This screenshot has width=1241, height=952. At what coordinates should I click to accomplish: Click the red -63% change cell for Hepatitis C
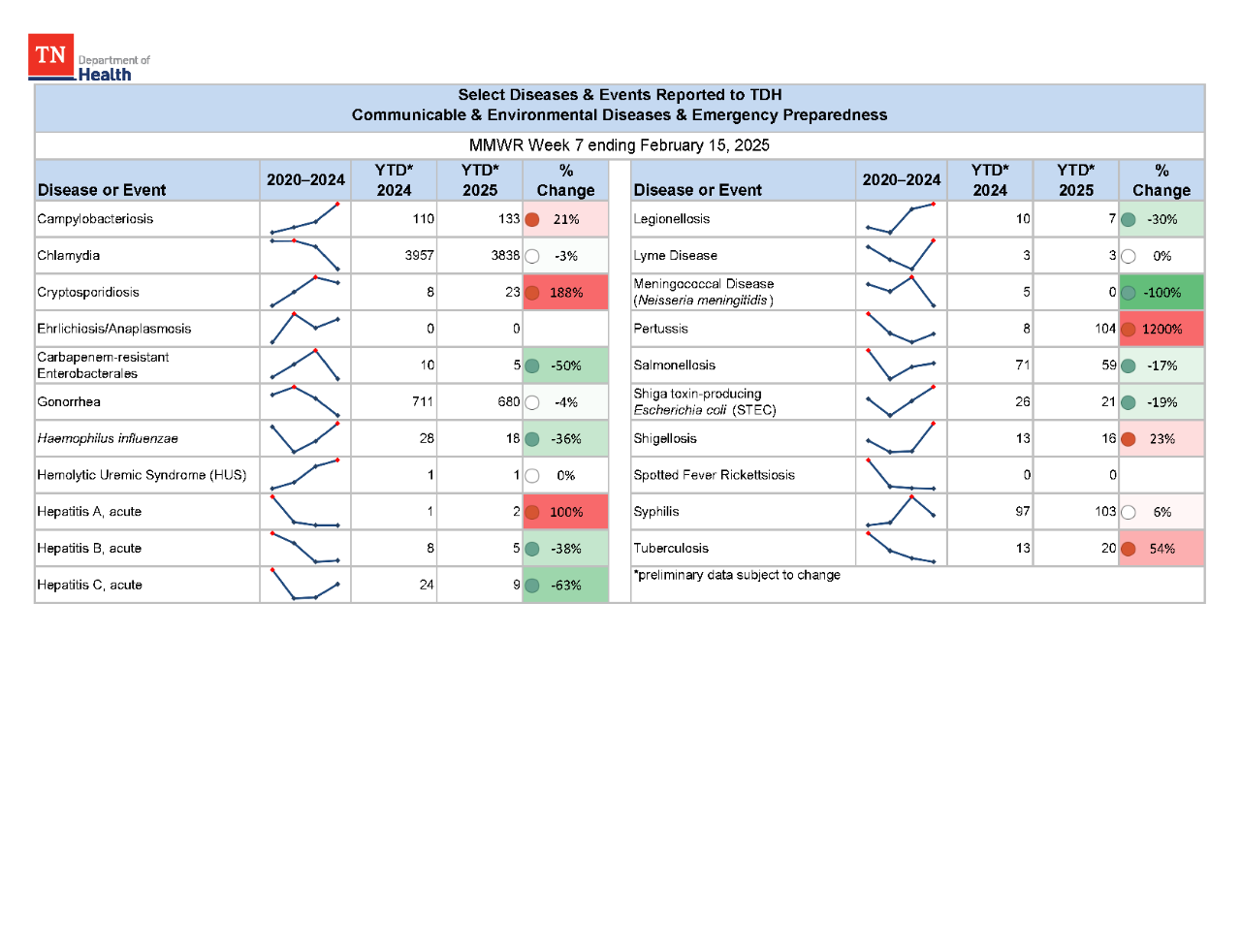(x=565, y=585)
